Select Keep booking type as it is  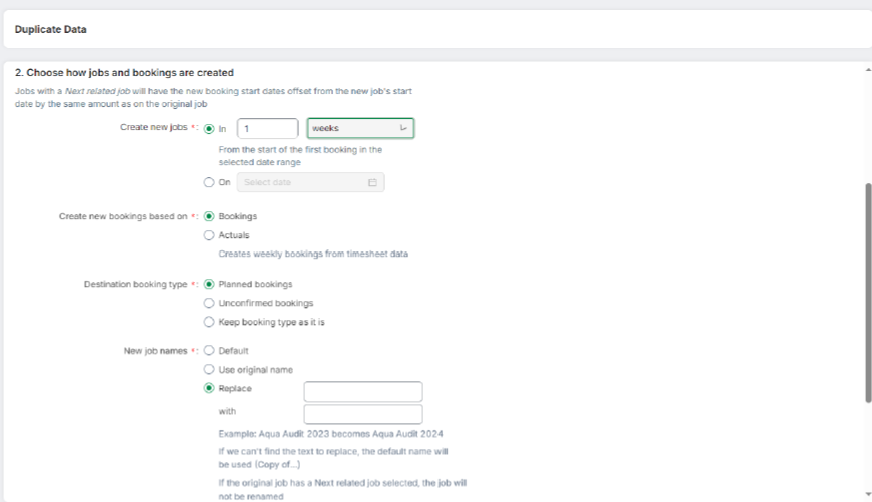(x=209, y=322)
